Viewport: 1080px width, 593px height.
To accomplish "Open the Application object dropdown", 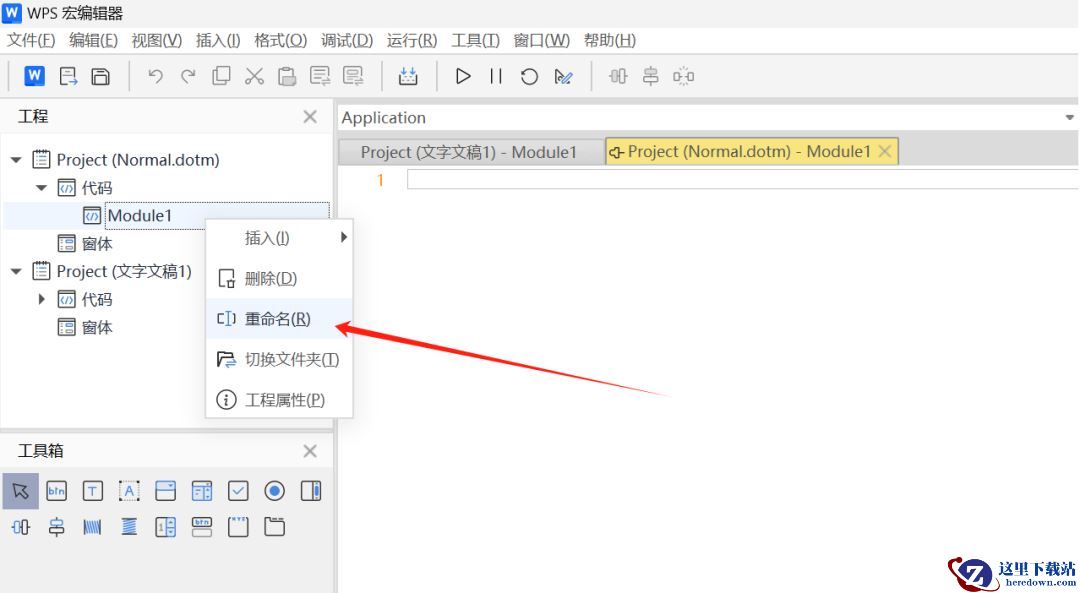I will click(1069, 118).
